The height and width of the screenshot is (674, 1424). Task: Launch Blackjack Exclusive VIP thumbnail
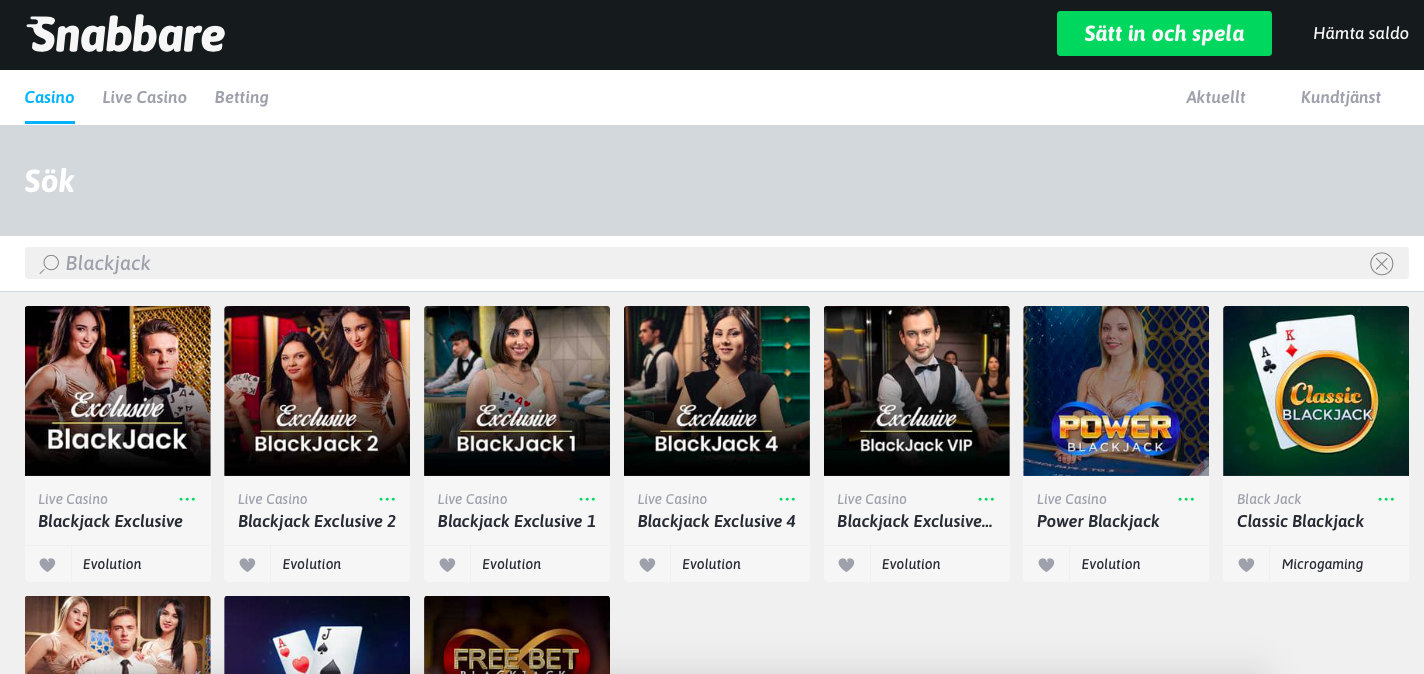(916, 391)
